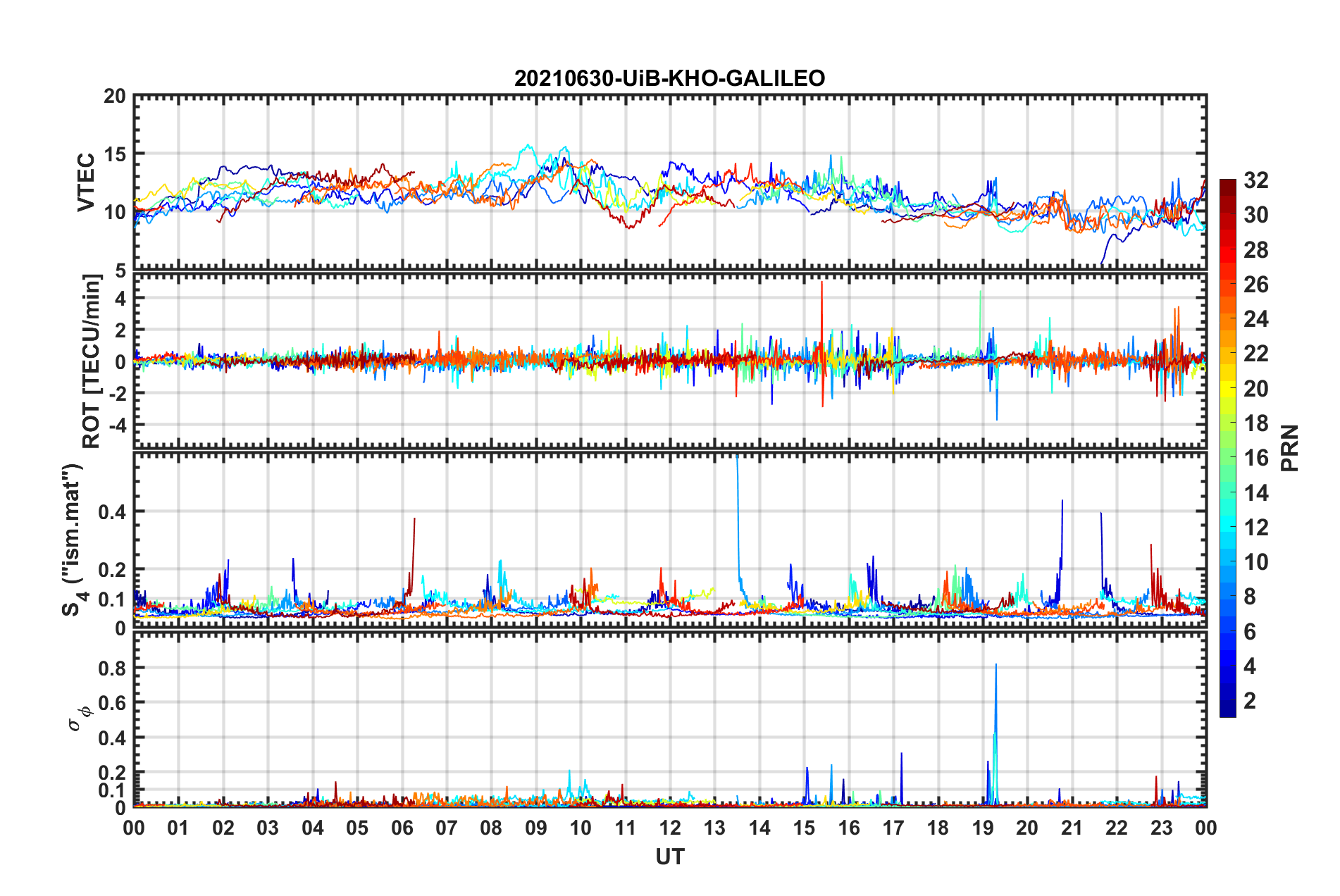Click x-axis hour tick 15

click(x=804, y=828)
